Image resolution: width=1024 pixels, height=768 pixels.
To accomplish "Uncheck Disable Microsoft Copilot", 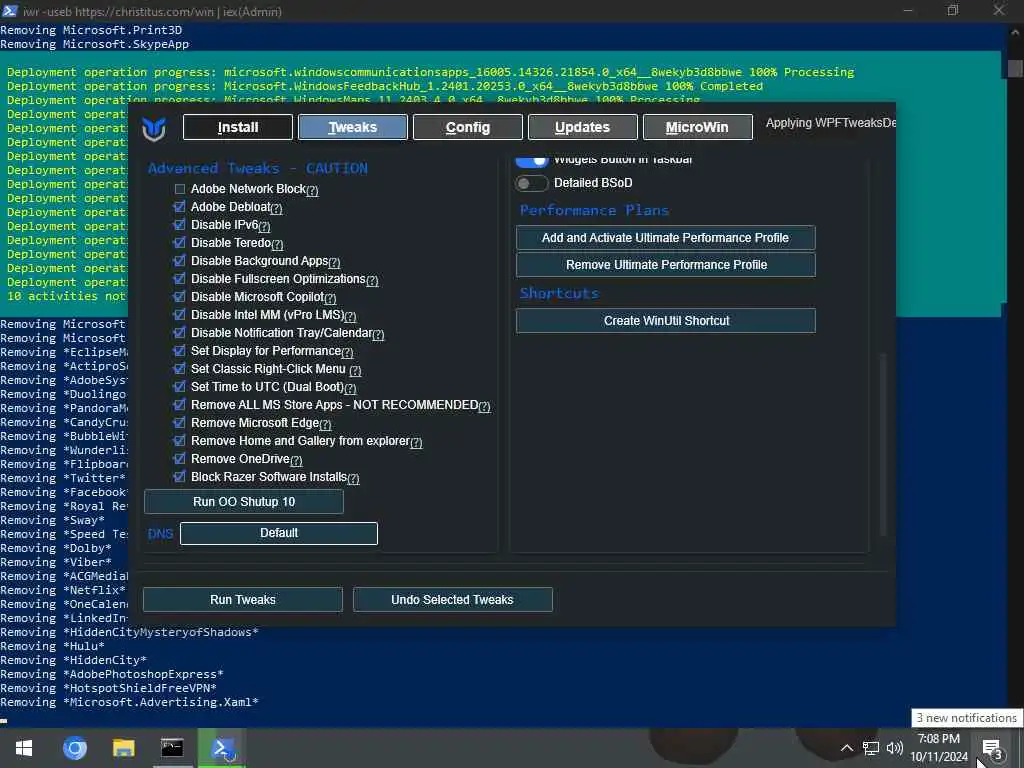I will point(180,297).
